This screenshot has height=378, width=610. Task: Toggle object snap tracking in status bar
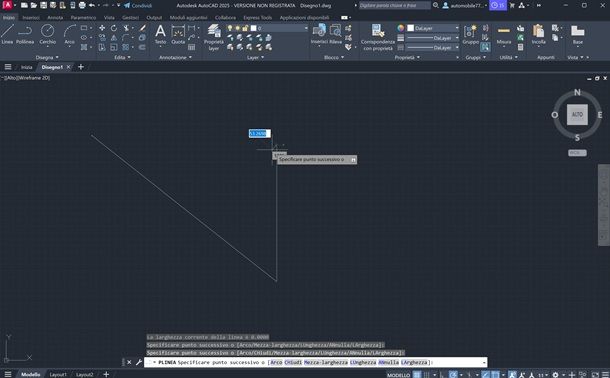(486, 374)
